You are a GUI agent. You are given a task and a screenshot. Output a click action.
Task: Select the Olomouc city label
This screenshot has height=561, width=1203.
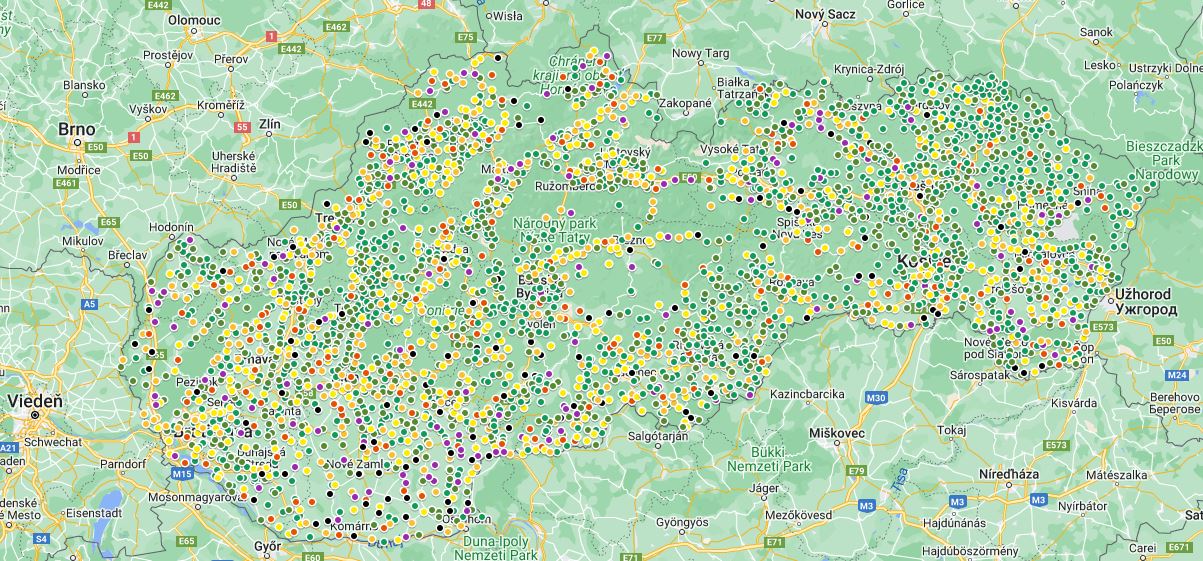tap(194, 19)
